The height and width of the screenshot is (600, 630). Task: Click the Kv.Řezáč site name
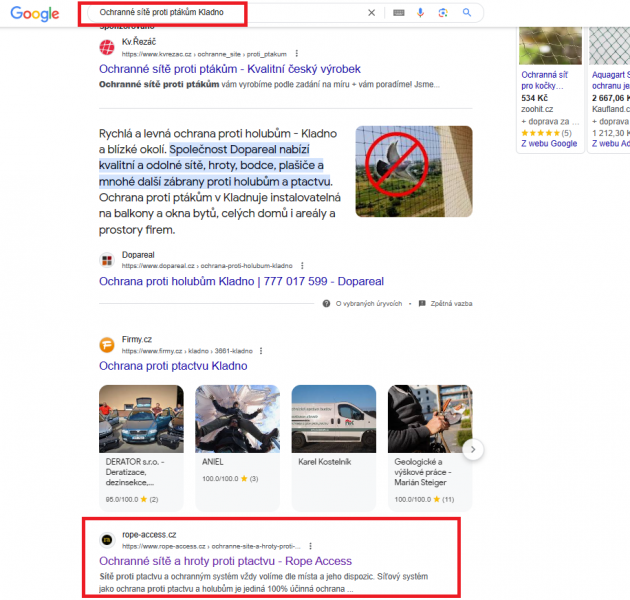coord(139,42)
